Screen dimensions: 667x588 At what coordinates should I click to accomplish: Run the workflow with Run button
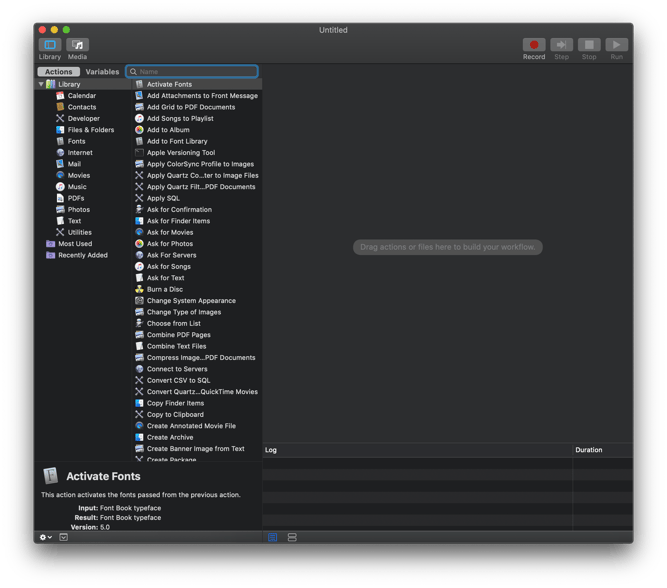[616, 45]
